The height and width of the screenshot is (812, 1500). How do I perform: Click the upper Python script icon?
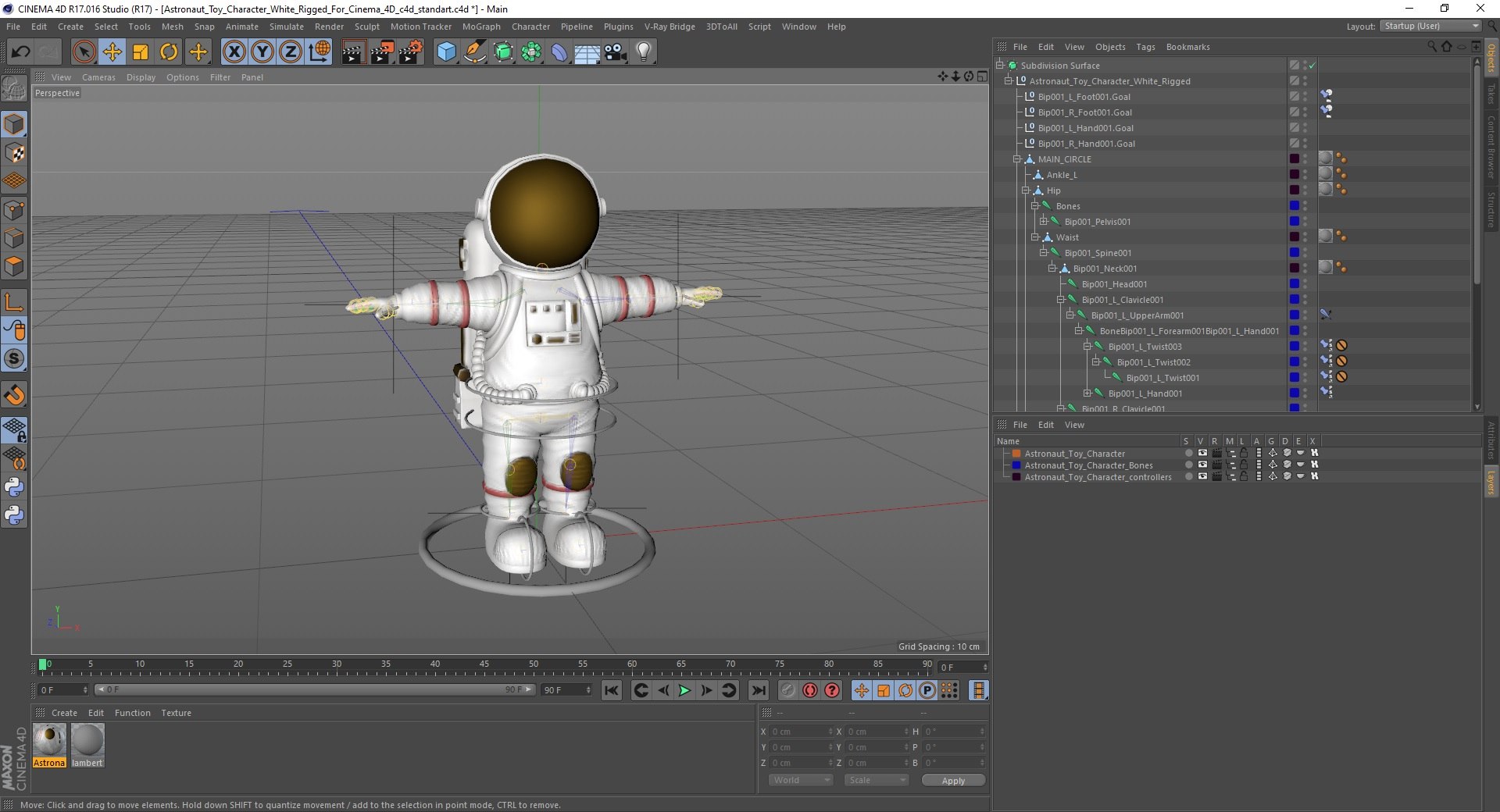pyautogui.click(x=14, y=487)
